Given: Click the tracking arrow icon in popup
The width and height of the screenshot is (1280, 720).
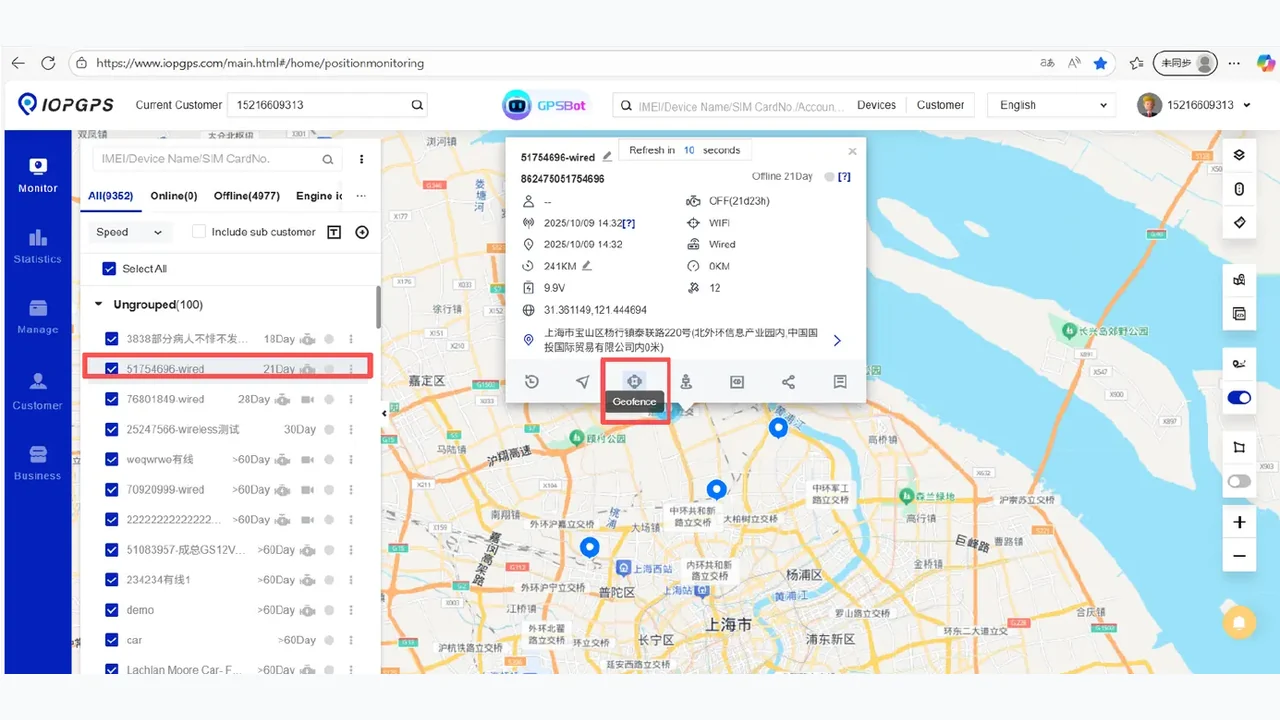Looking at the screenshot, I should (583, 381).
